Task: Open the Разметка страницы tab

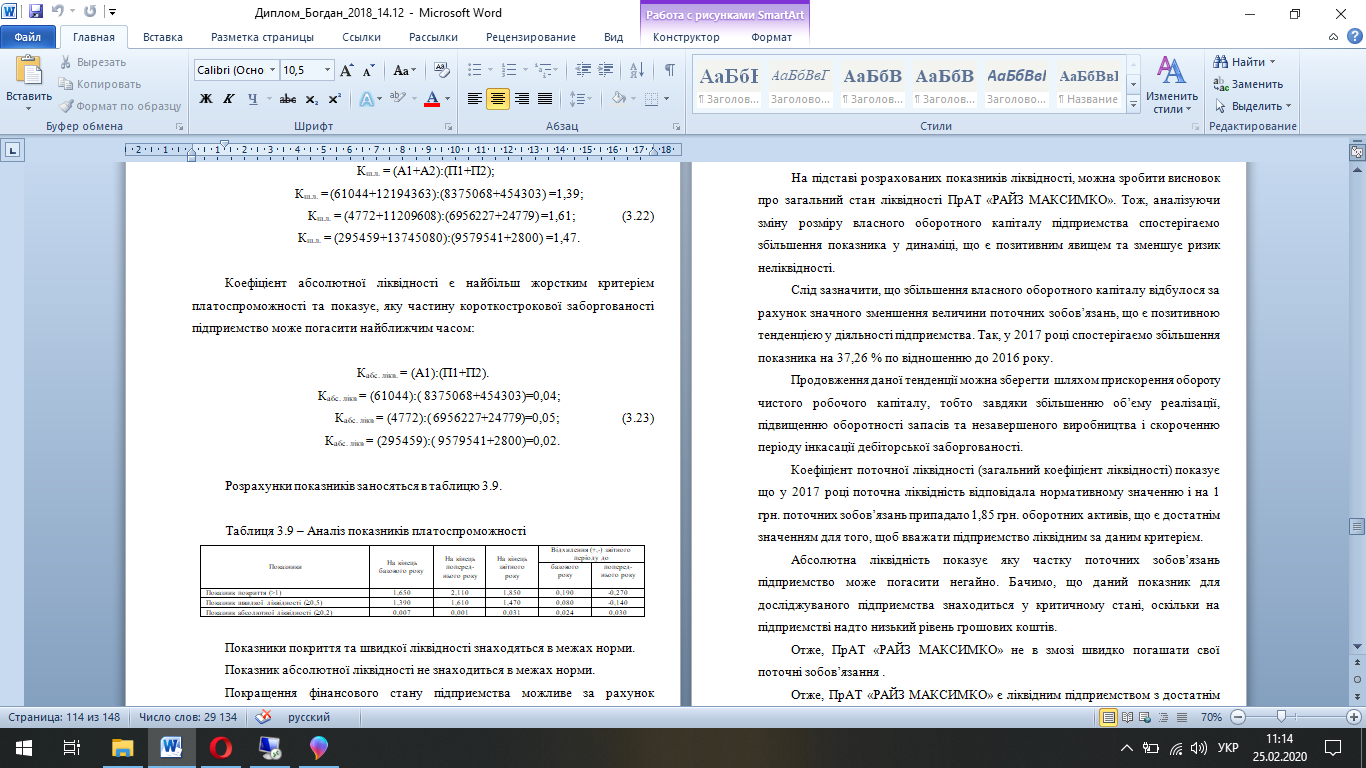Action: (x=262, y=37)
